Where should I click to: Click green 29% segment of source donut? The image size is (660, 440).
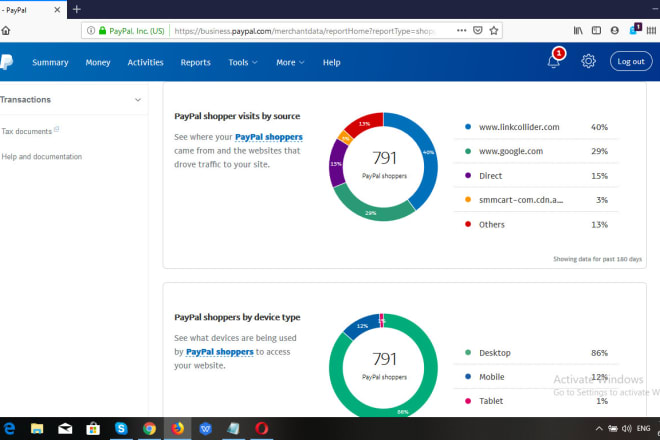[370, 212]
